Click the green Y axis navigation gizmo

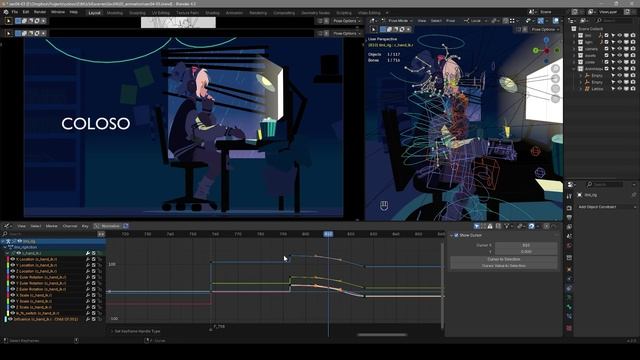536,50
